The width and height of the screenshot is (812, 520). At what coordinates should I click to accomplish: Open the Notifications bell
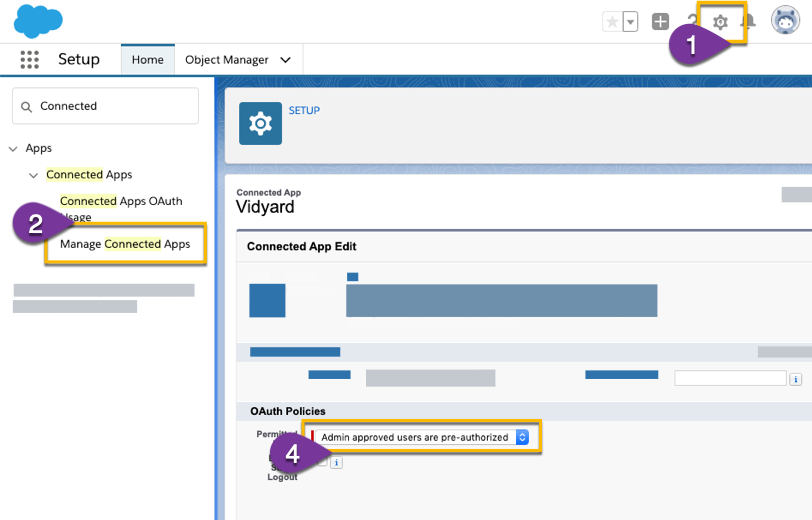(748, 21)
